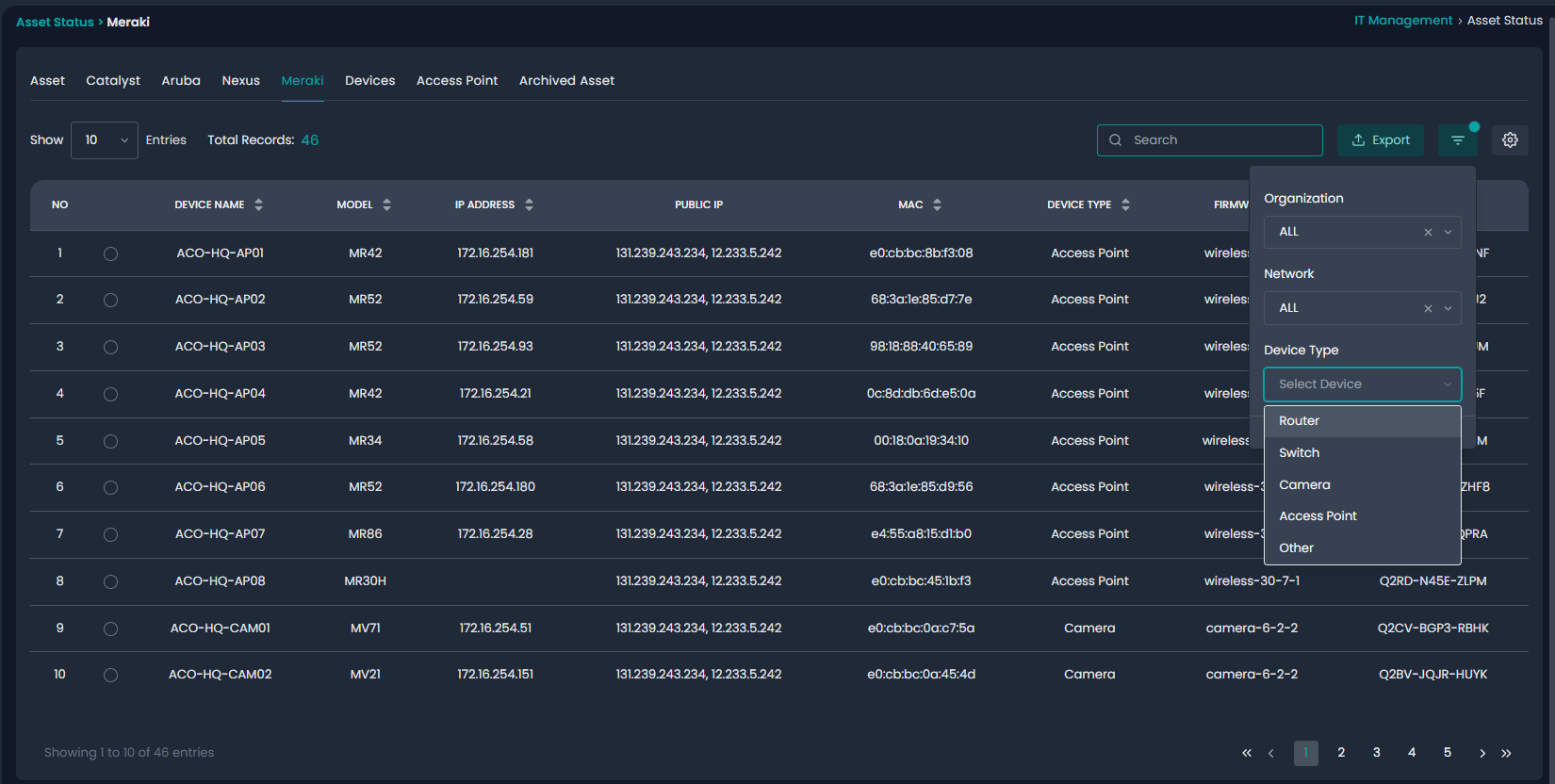Focus the Search input field

point(1210,140)
